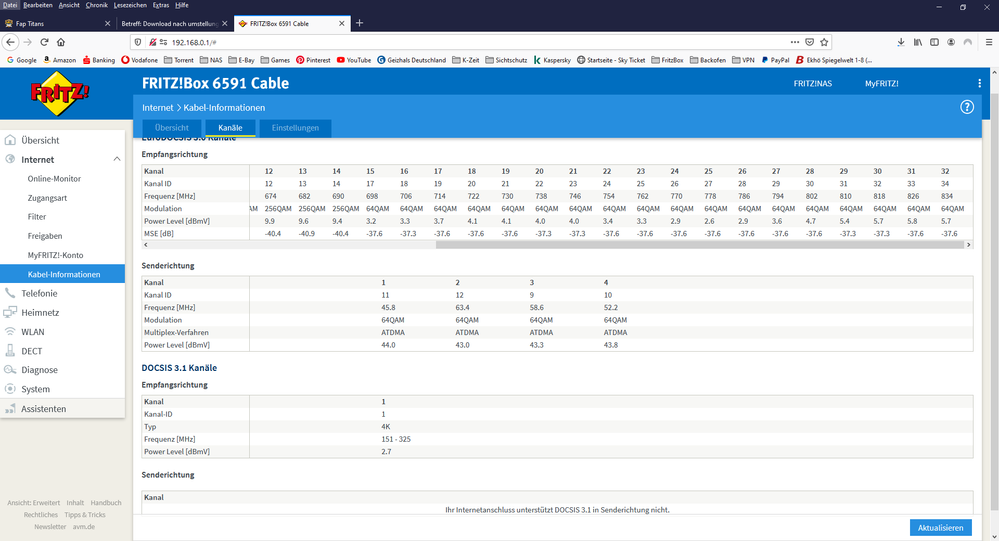Image resolution: width=999 pixels, height=541 pixels.
Task: Click the channel table scroll-left arrow
Action: (x=146, y=245)
